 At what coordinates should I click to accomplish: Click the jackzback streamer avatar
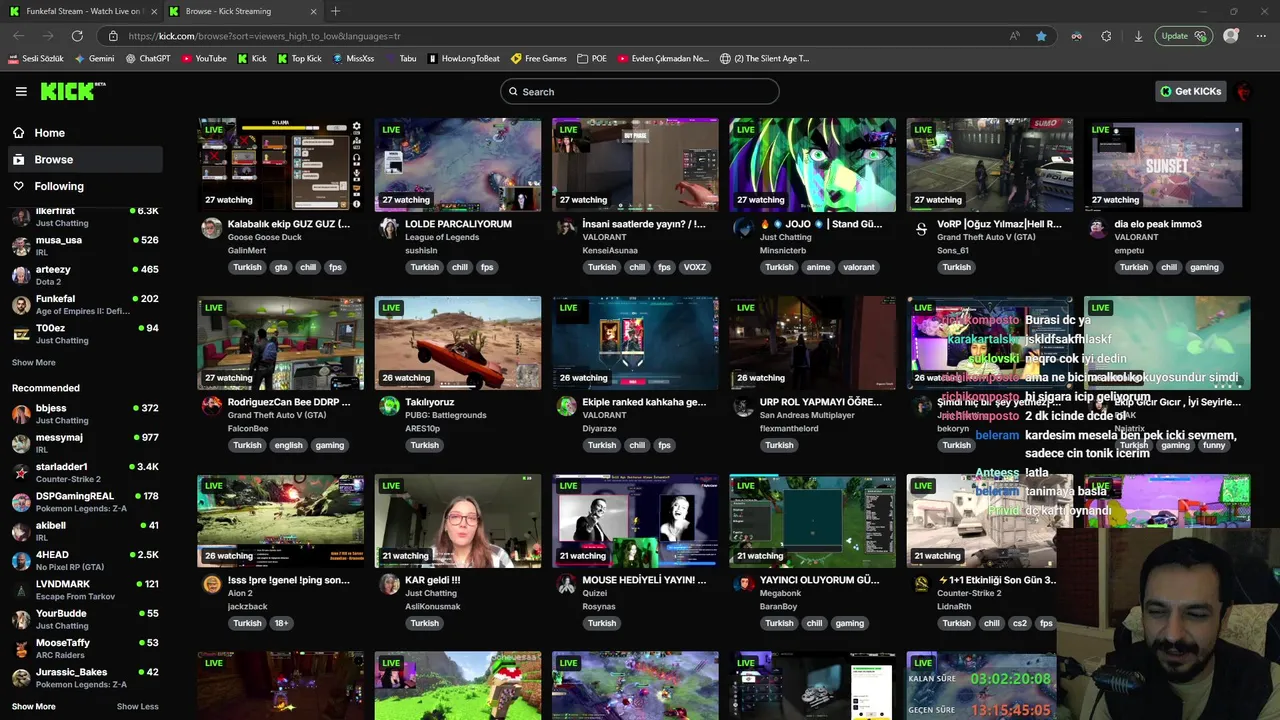click(x=211, y=584)
